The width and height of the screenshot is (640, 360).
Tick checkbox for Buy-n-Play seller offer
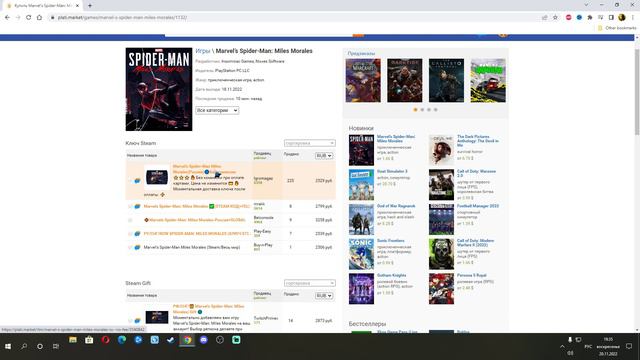(x=130, y=247)
